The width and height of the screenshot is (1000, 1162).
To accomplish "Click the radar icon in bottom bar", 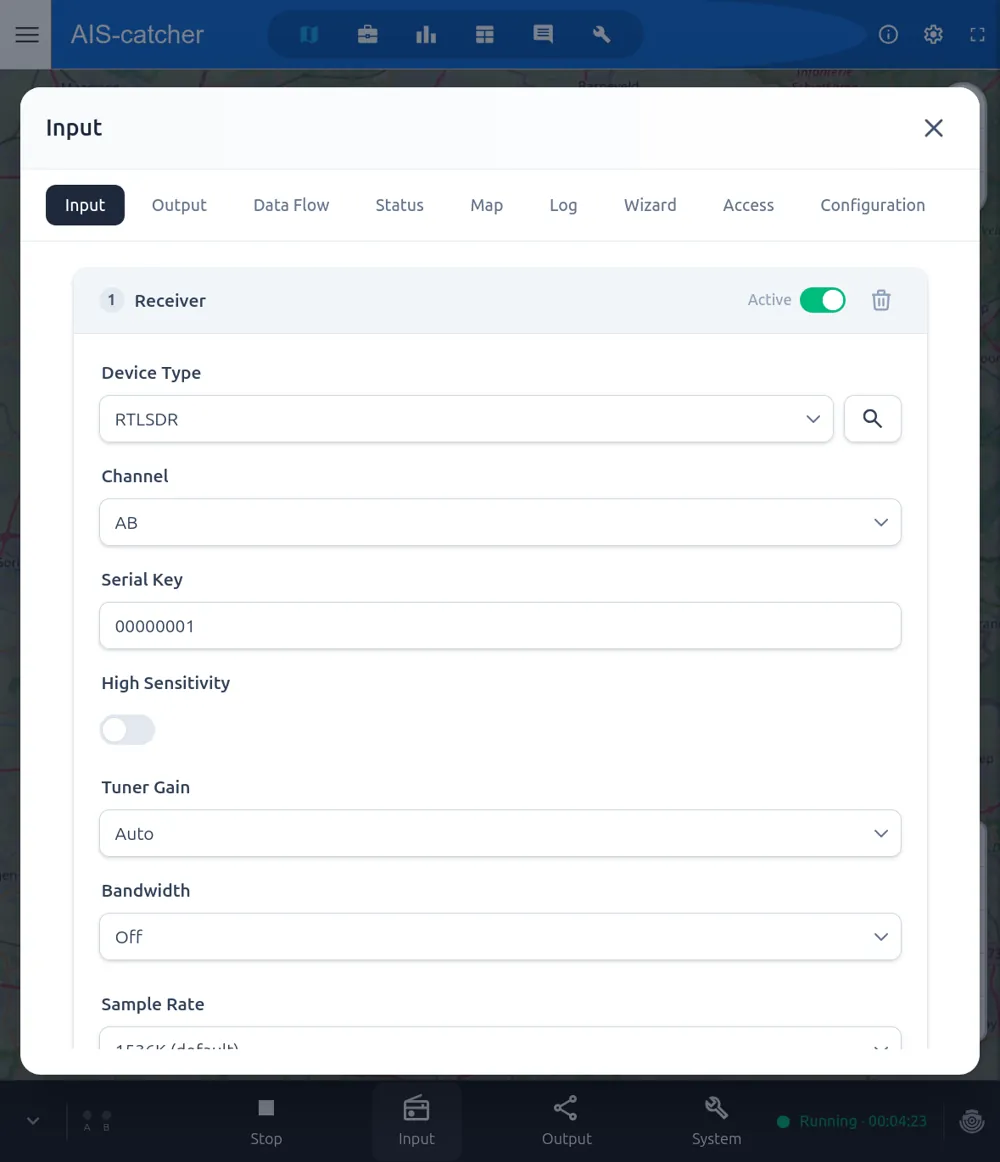I will [x=972, y=1121].
